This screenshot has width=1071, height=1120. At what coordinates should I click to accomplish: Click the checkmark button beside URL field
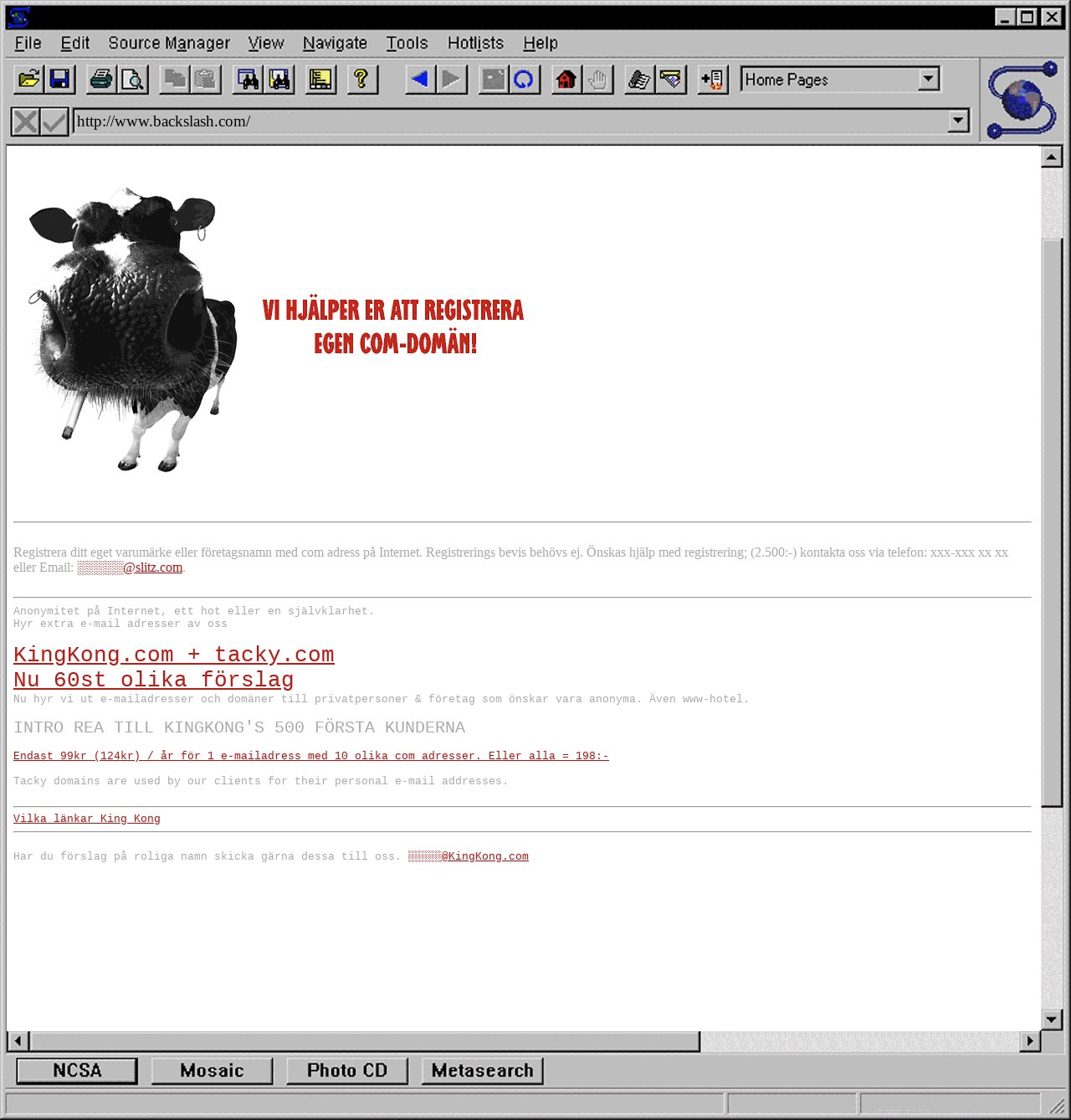(54, 122)
